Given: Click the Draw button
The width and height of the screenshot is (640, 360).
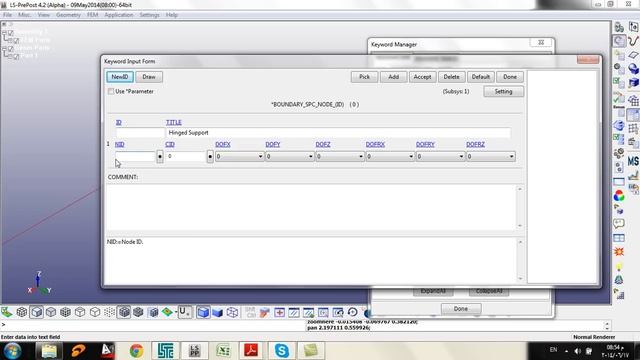Looking at the screenshot, I should point(149,77).
